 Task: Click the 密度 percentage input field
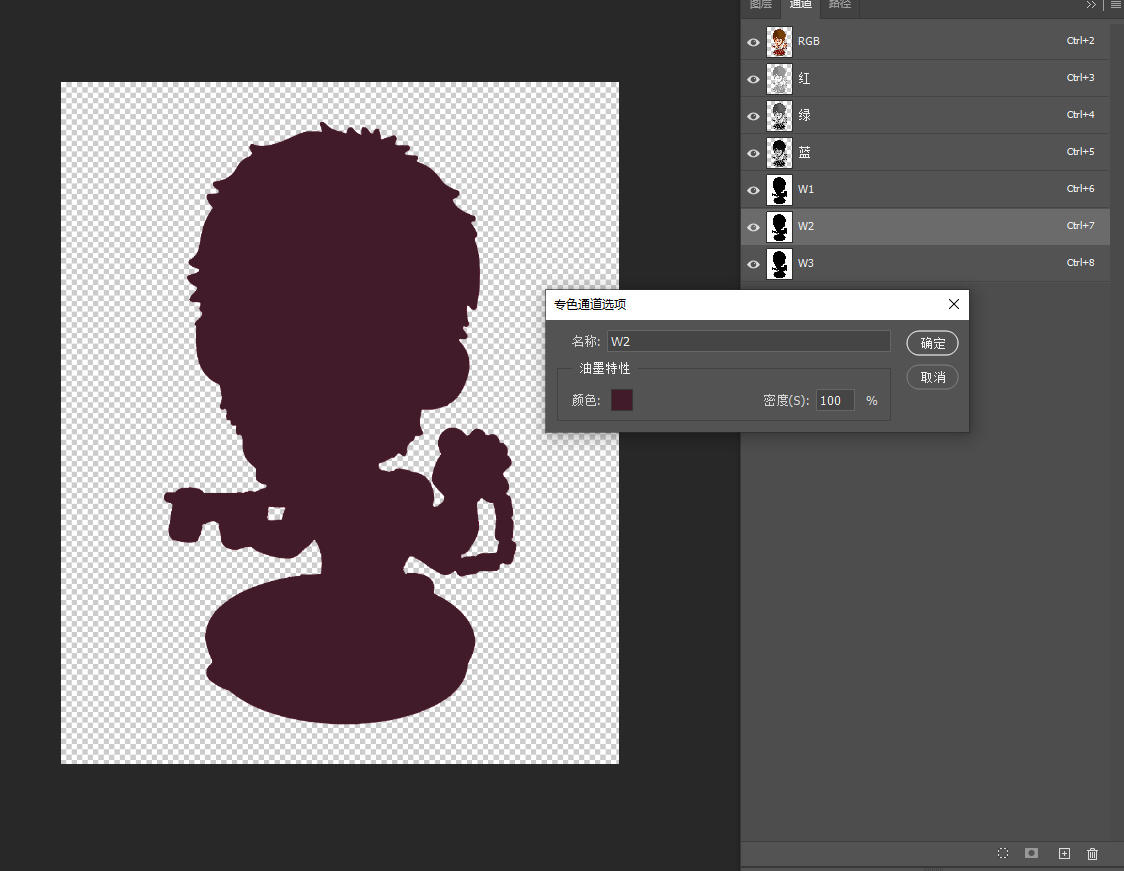[835, 400]
